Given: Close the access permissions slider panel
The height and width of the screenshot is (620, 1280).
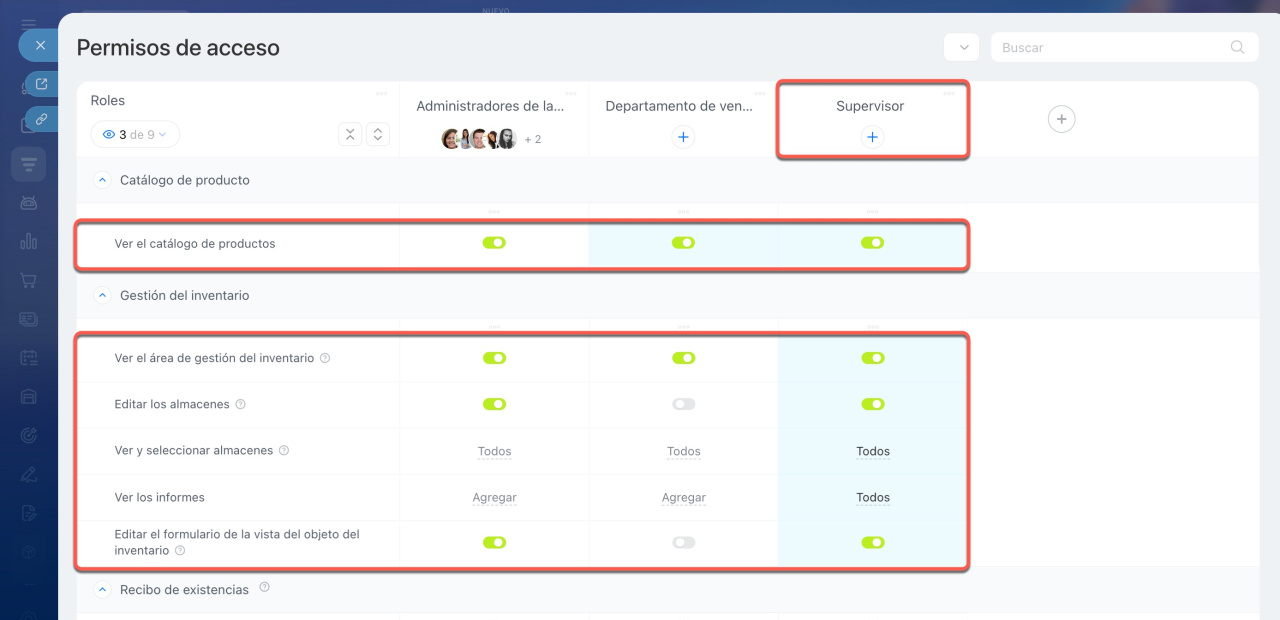Looking at the screenshot, I should point(40,45).
